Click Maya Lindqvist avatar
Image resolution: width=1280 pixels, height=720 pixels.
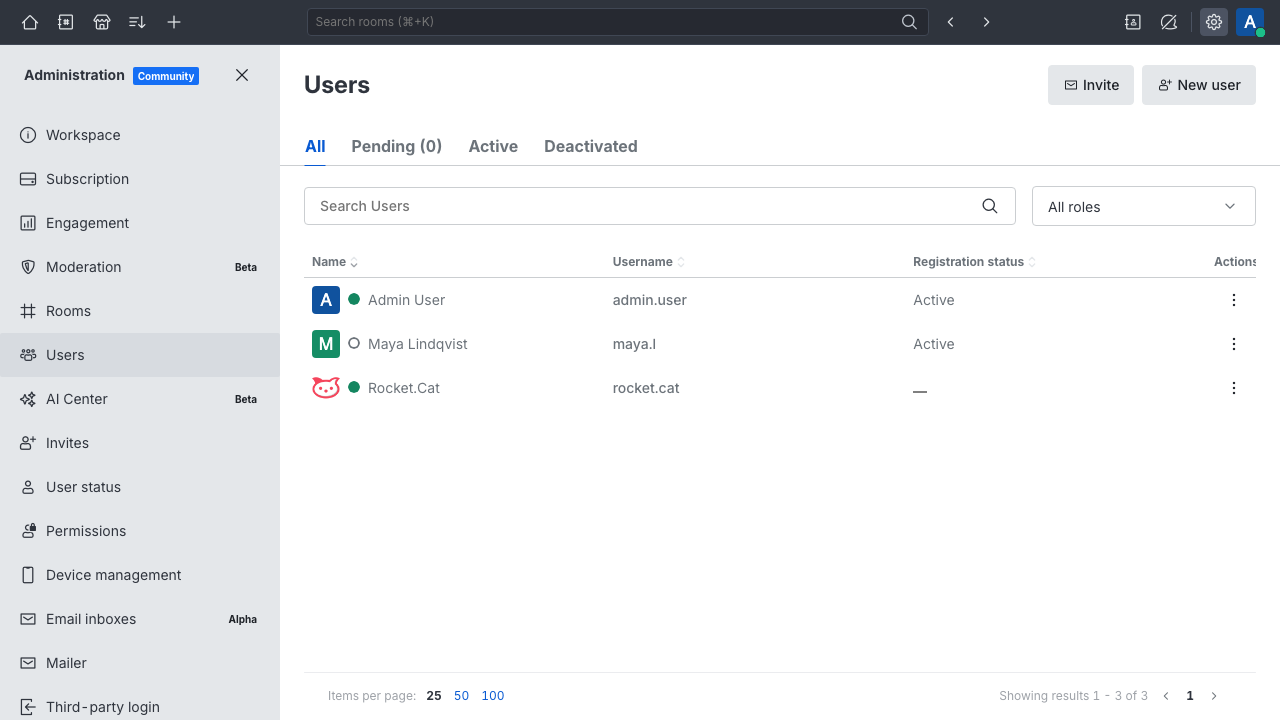(326, 344)
